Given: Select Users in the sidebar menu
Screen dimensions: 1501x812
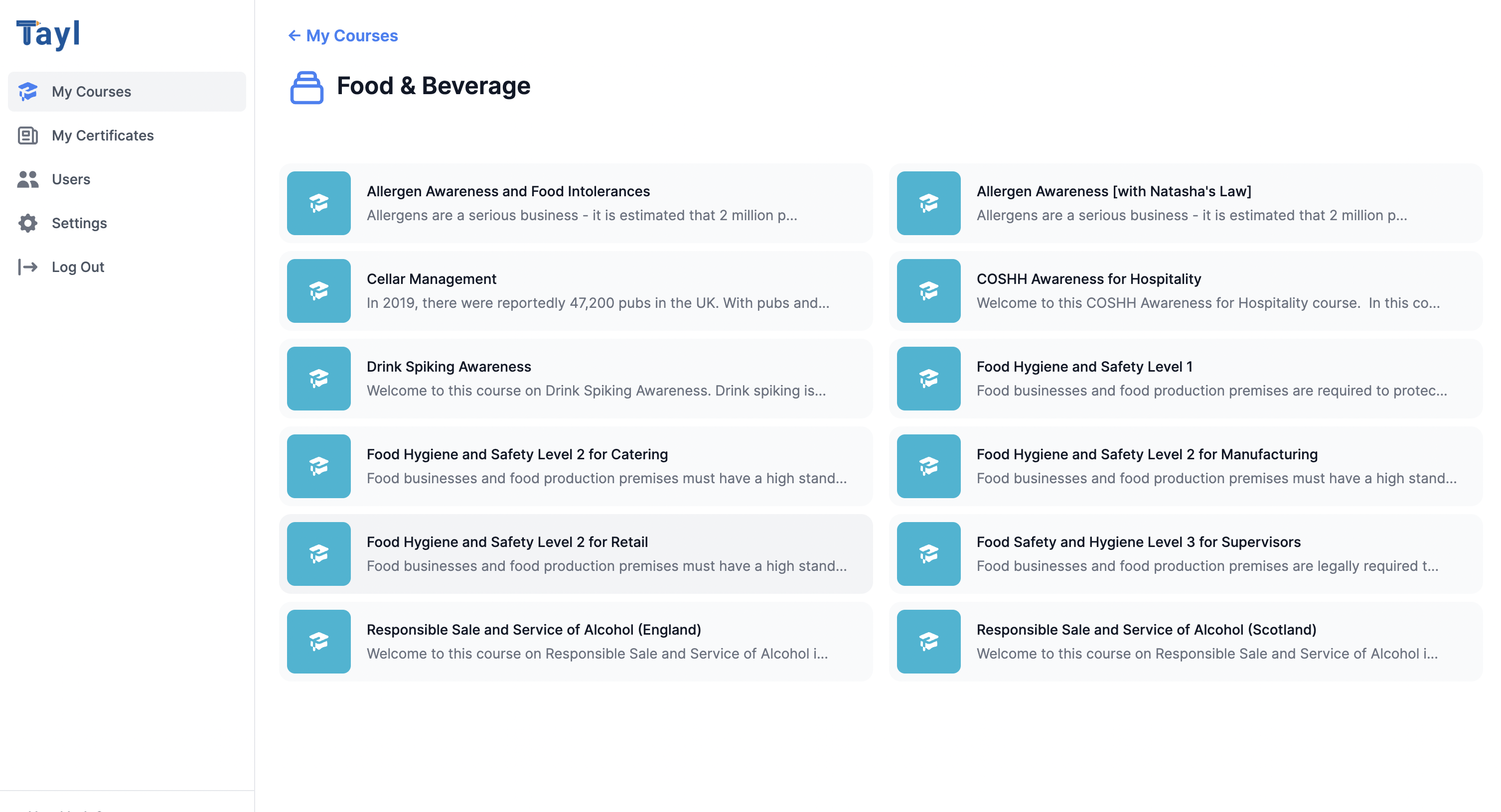Looking at the screenshot, I should pos(71,179).
